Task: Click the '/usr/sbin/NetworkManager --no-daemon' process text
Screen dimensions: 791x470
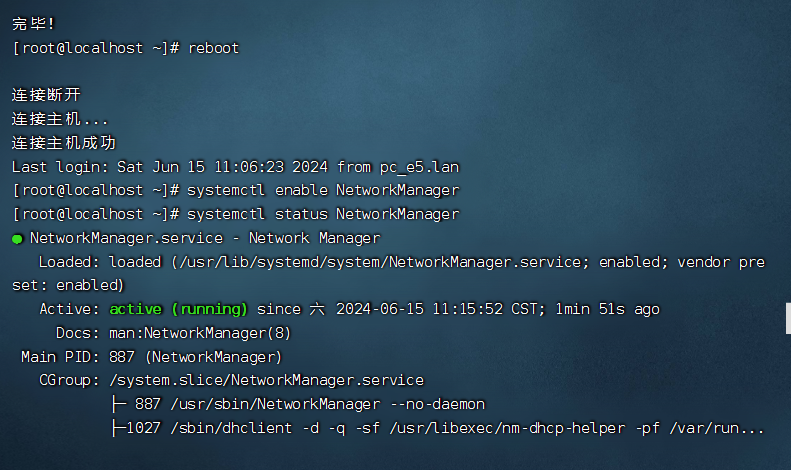Action: click(328, 404)
